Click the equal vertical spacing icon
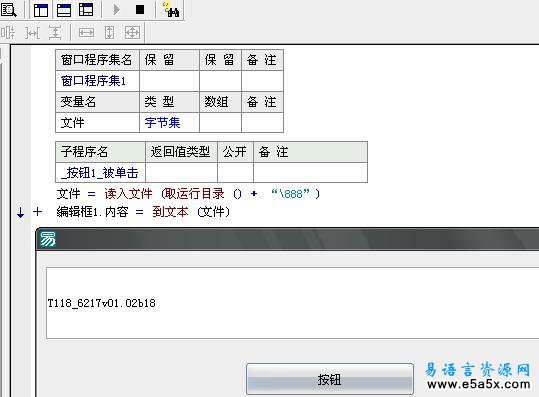 tap(55, 33)
